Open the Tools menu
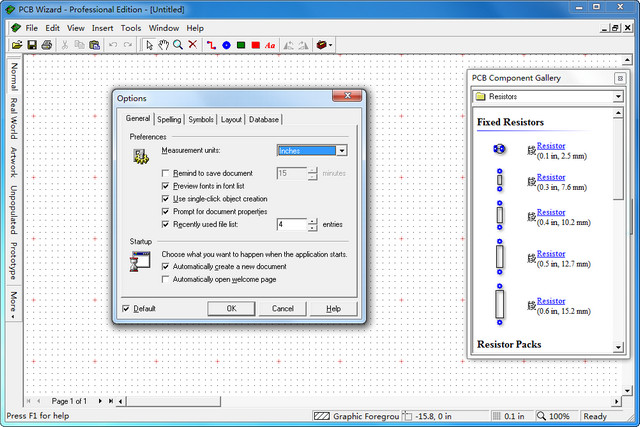 pyautogui.click(x=131, y=28)
